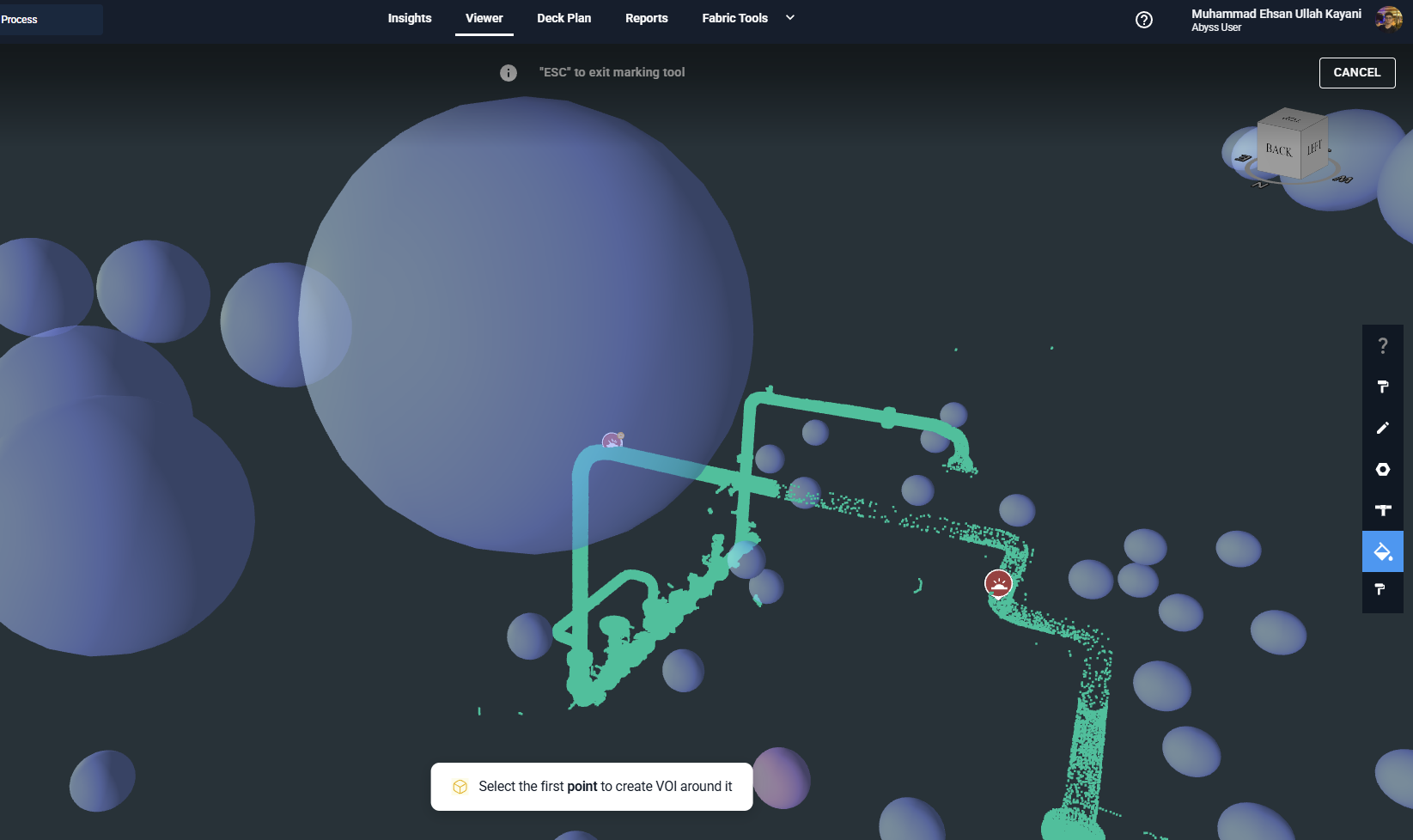Screen dimensions: 1413x840
Task: Select the hexagon nut tool
Action: [x=1382, y=469]
